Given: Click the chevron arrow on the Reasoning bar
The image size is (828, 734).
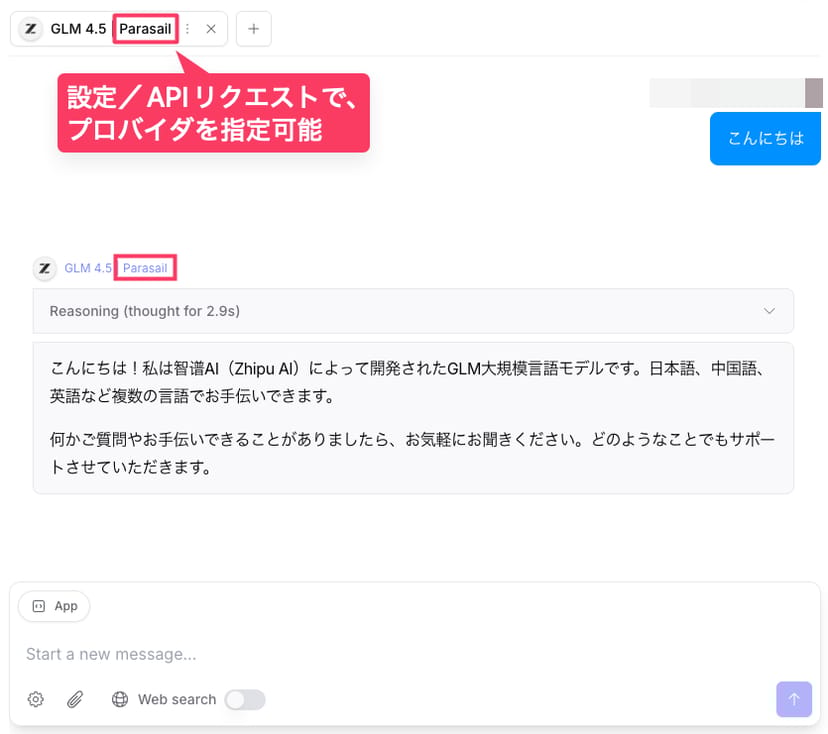Looking at the screenshot, I should [769, 311].
